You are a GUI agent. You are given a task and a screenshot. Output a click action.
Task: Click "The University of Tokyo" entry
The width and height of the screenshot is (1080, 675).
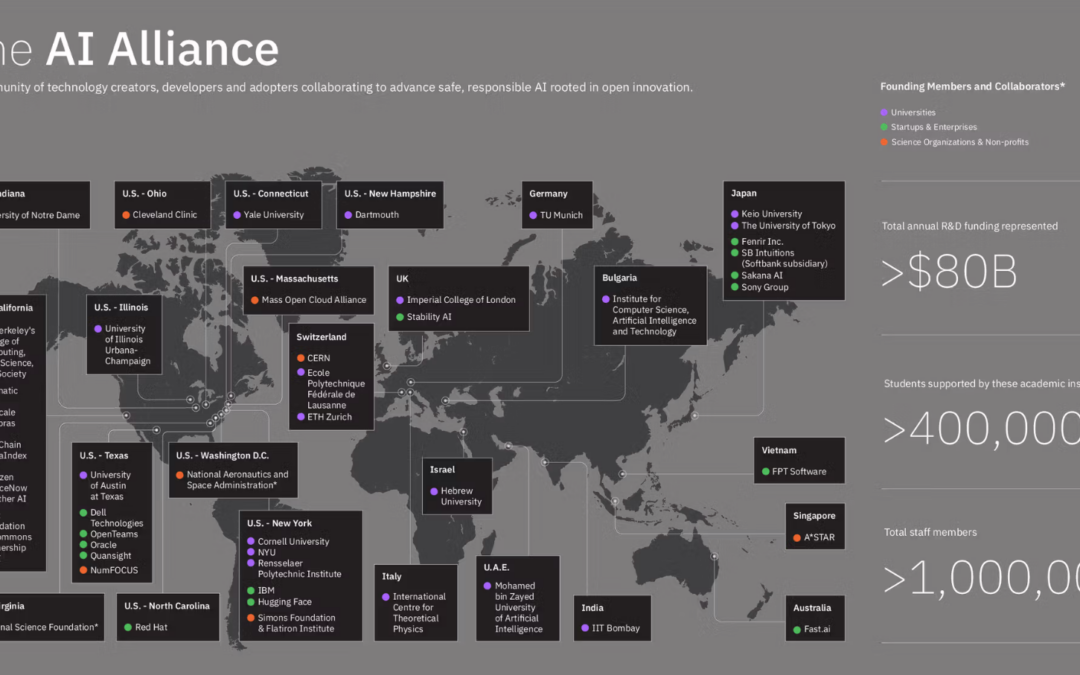tap(788, 225)
